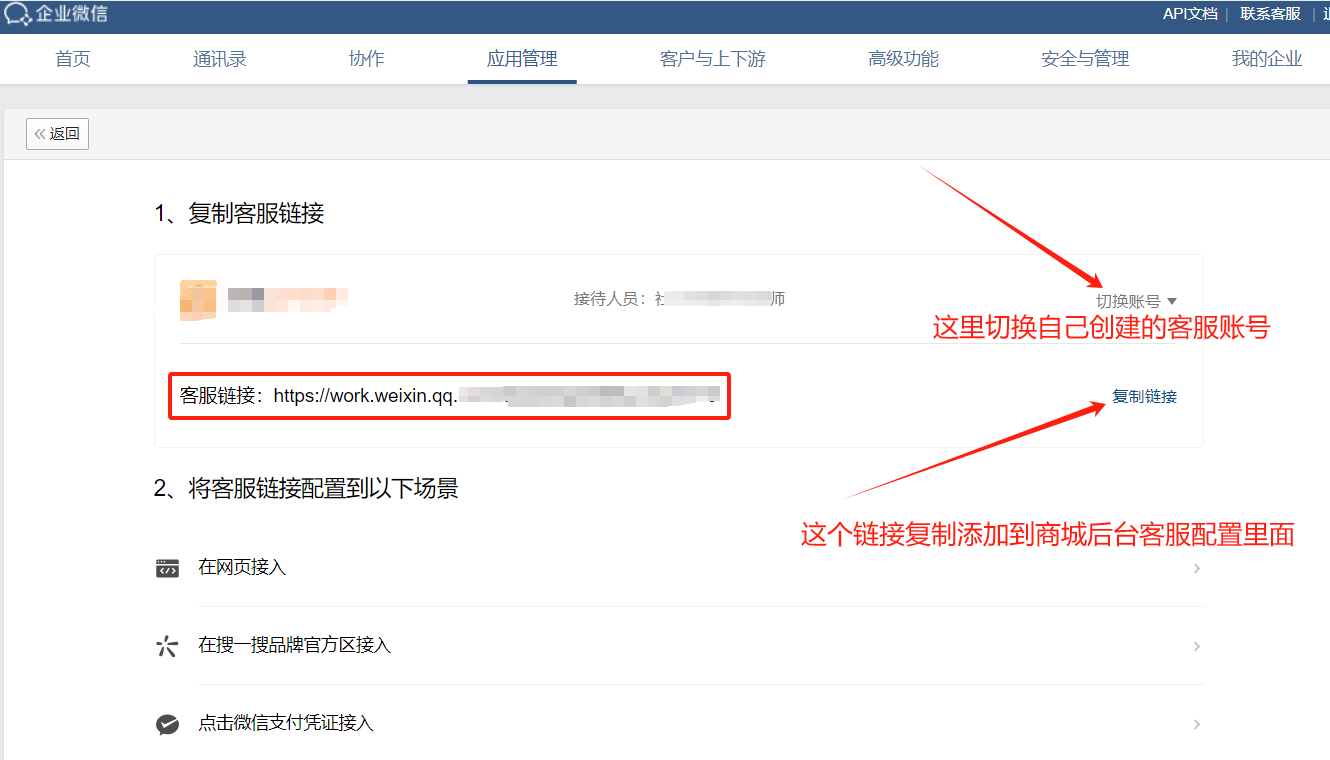Go to the 首页 tab

[73, 59]
